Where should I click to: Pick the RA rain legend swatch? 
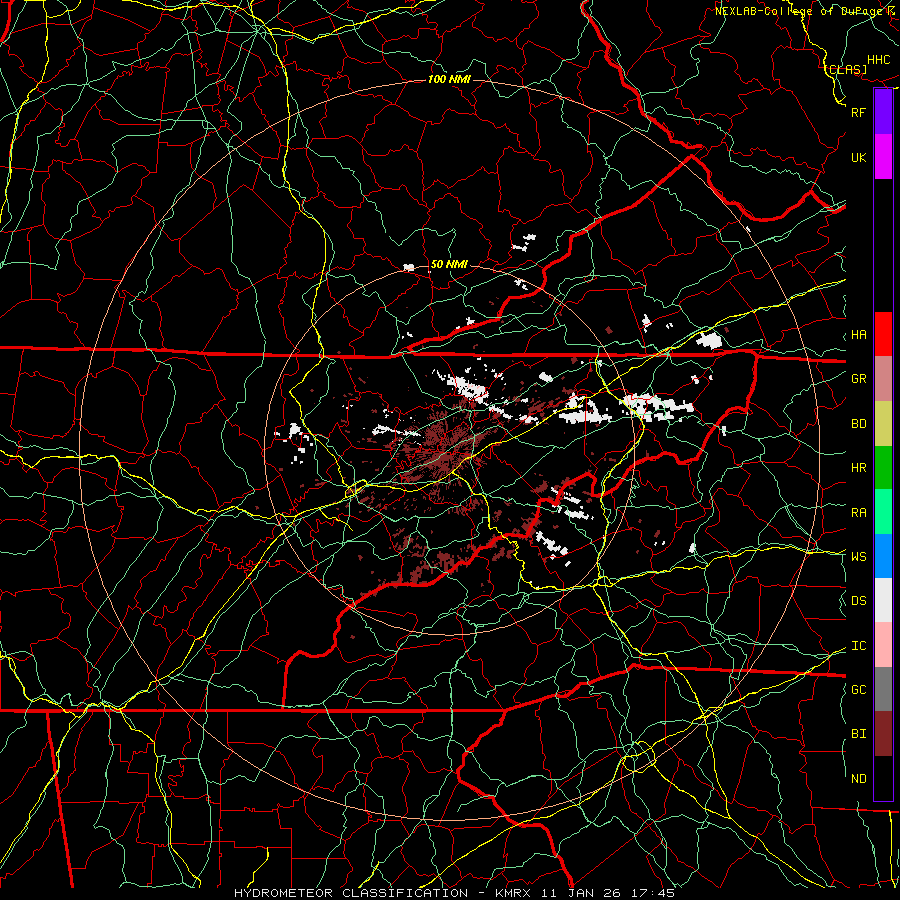883,511
